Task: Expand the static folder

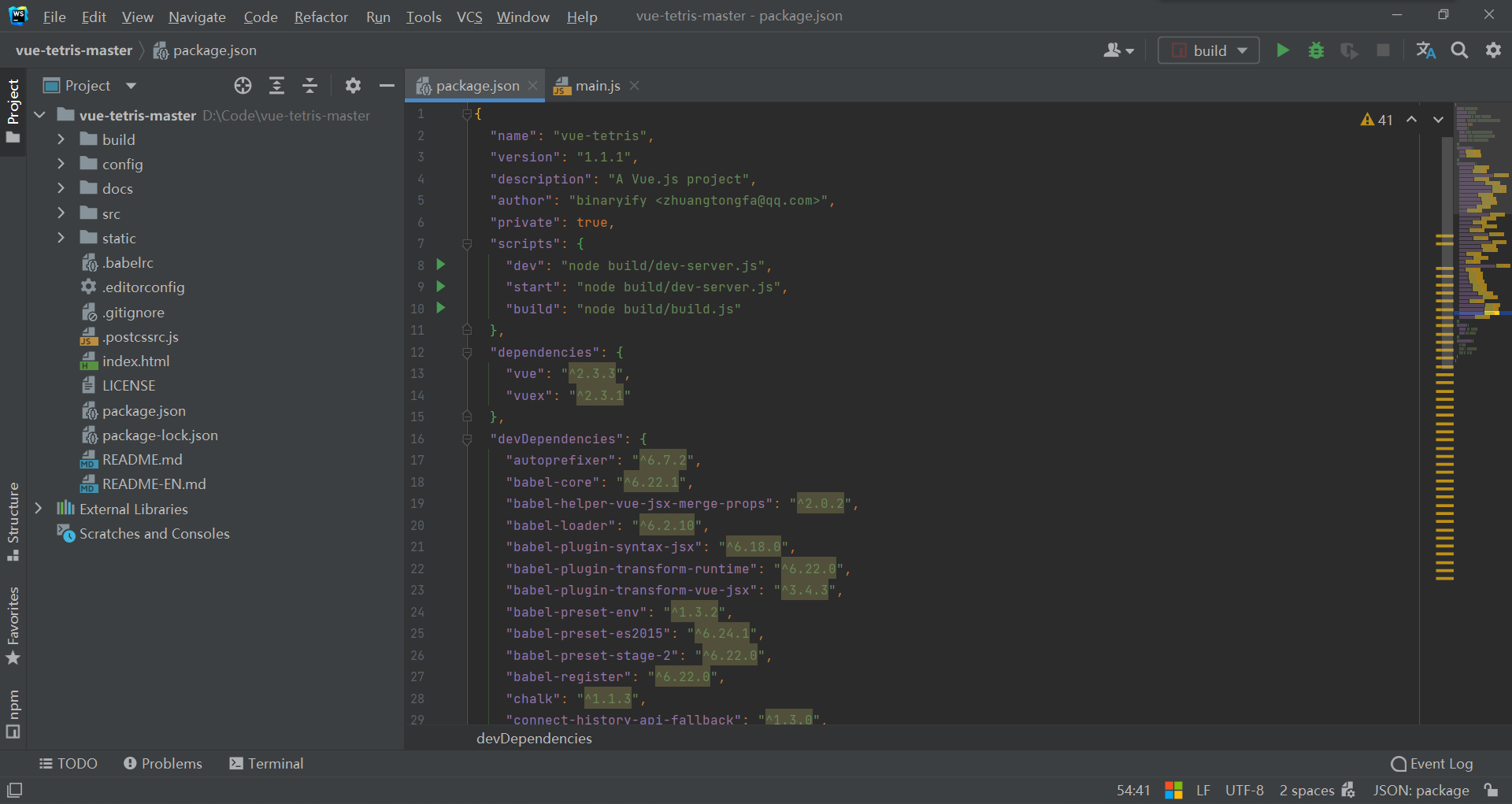Action: pyautogui.click(x=61, y=238)
